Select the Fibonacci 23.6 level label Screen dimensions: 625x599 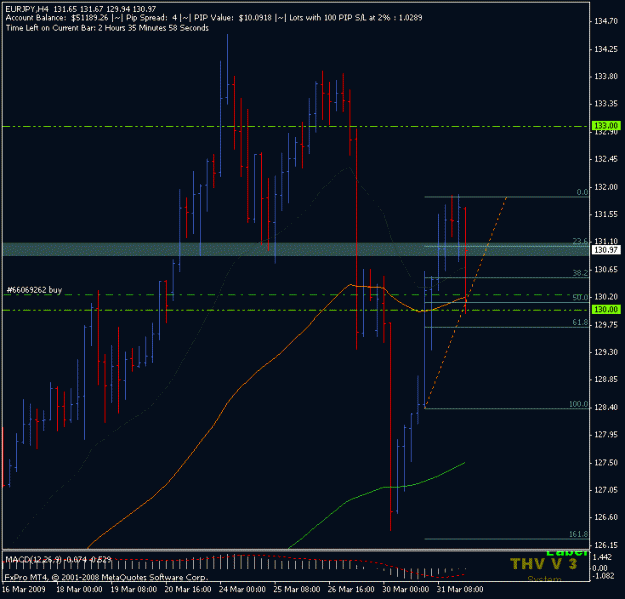pyautogui.click(x=580, y=241)
